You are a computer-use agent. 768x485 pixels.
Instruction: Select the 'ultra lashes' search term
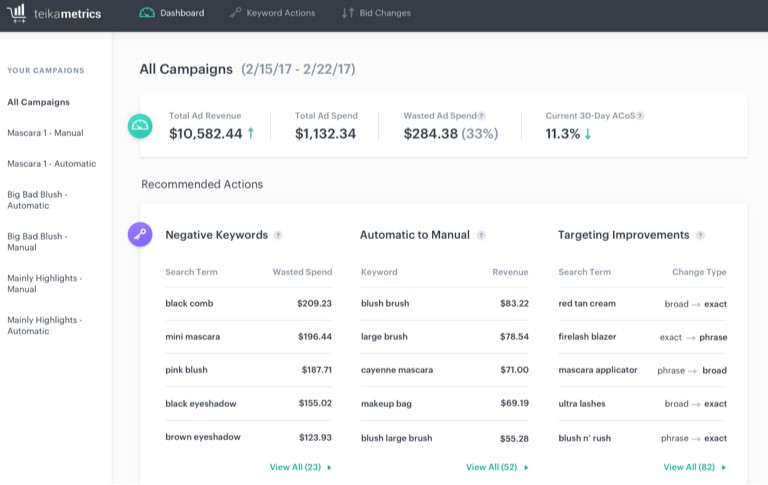[582, 404]
